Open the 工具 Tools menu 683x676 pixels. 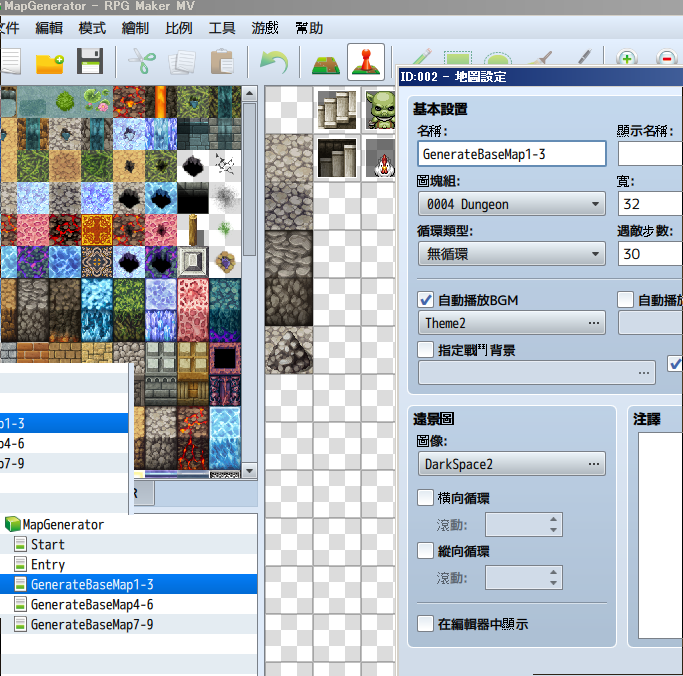coord(222,28)
